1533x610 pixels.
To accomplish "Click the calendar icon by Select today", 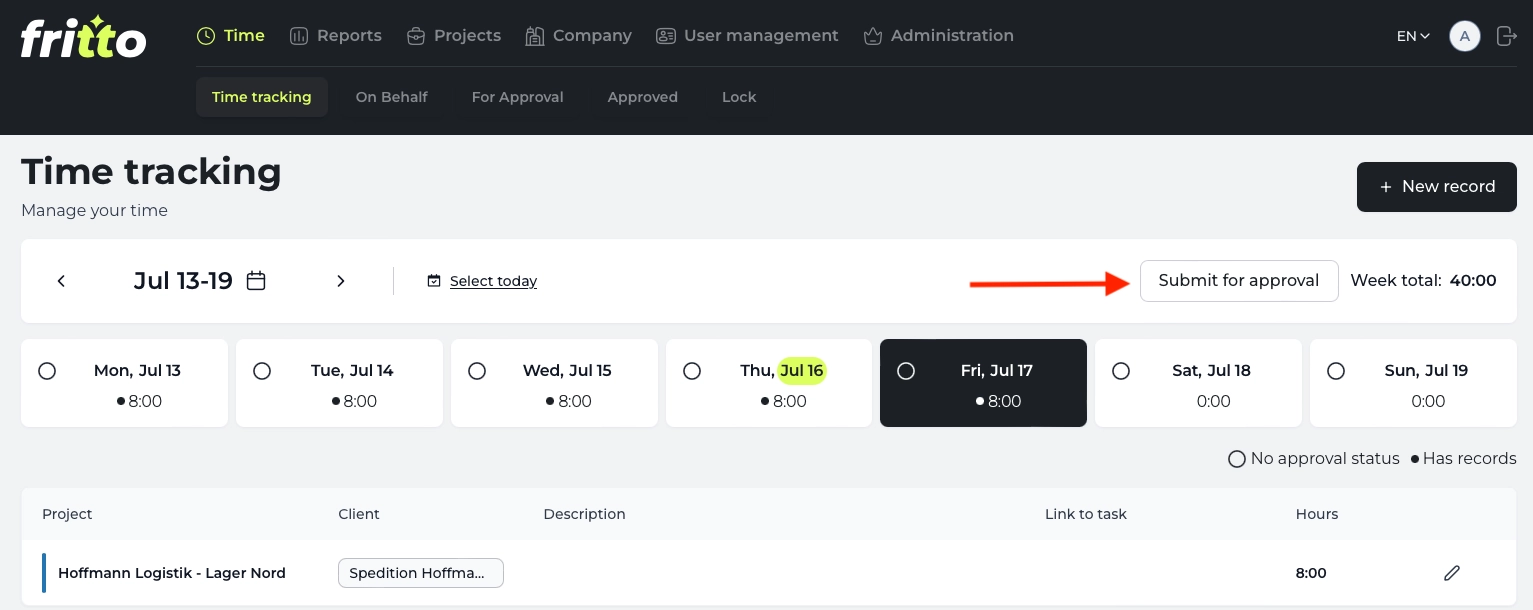I will [434, 281].
